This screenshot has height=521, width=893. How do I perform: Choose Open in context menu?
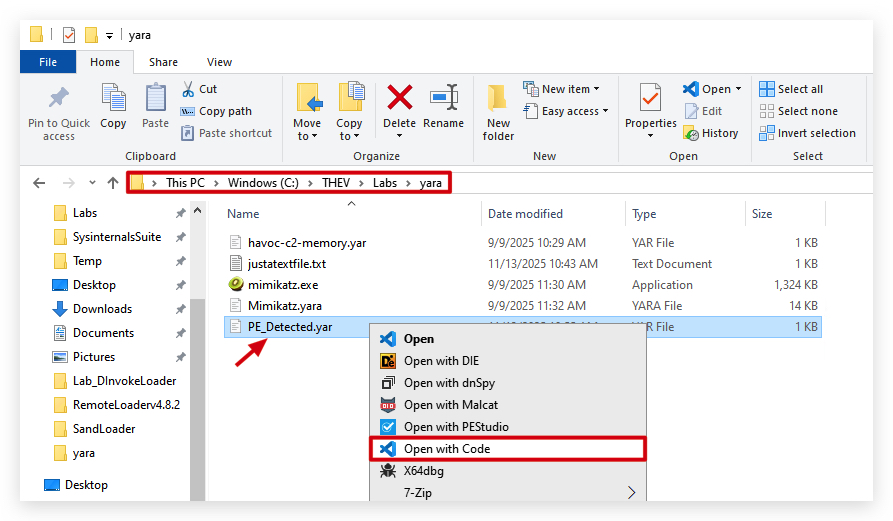[508, 339]
